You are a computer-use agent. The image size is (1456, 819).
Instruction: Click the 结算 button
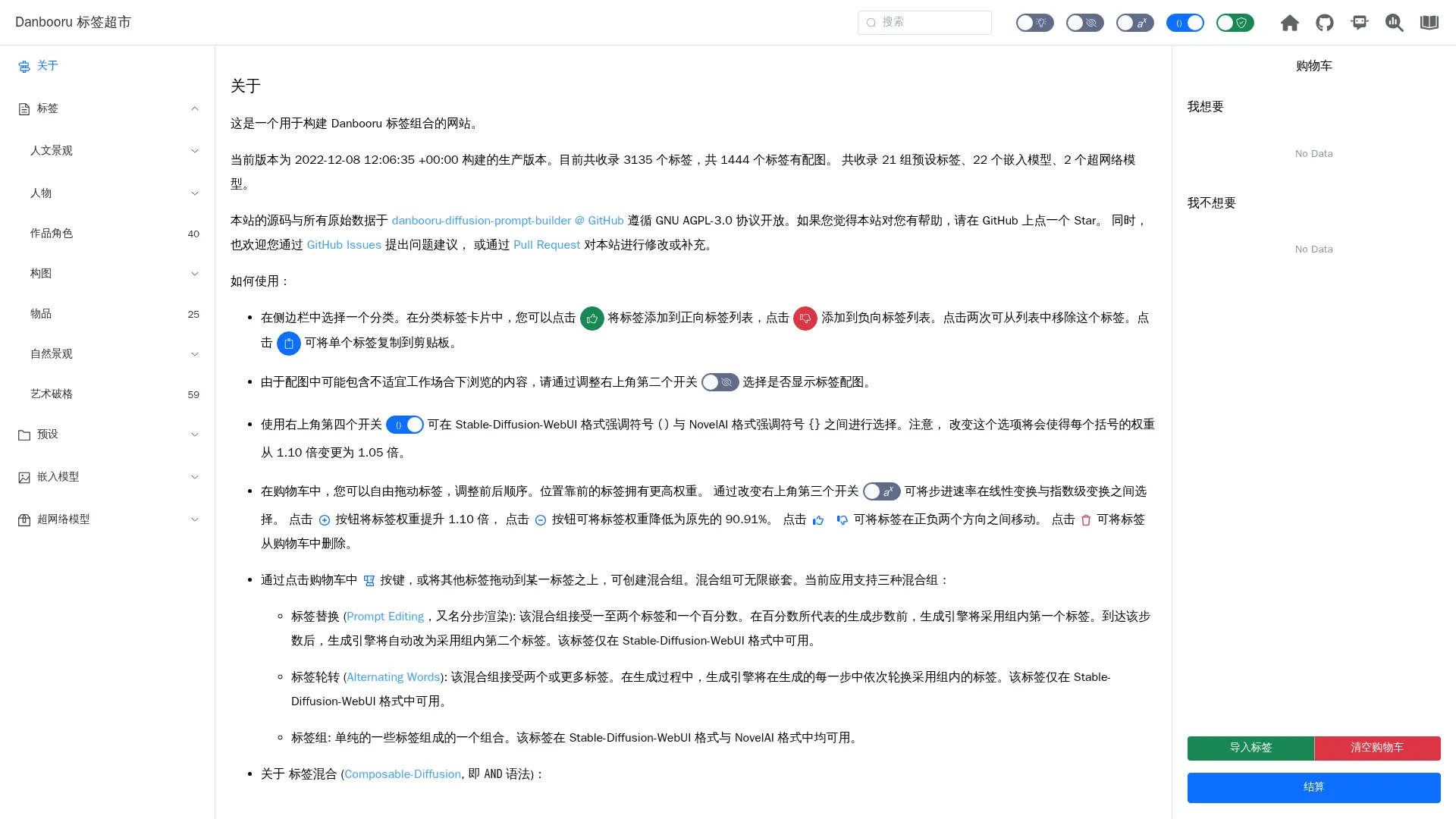pyautogui.click(x=1313, y=787)
